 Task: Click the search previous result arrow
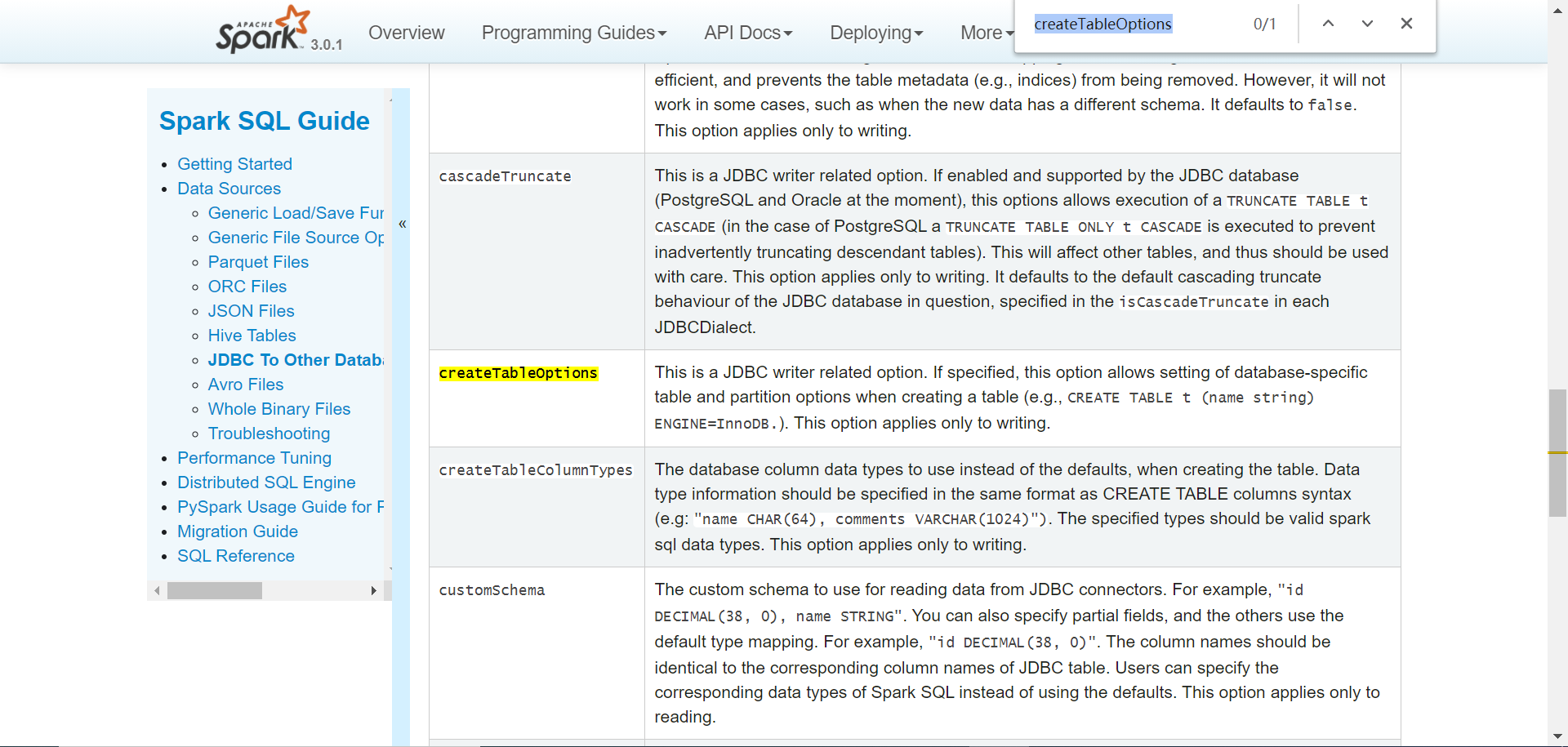[1328, 24]
